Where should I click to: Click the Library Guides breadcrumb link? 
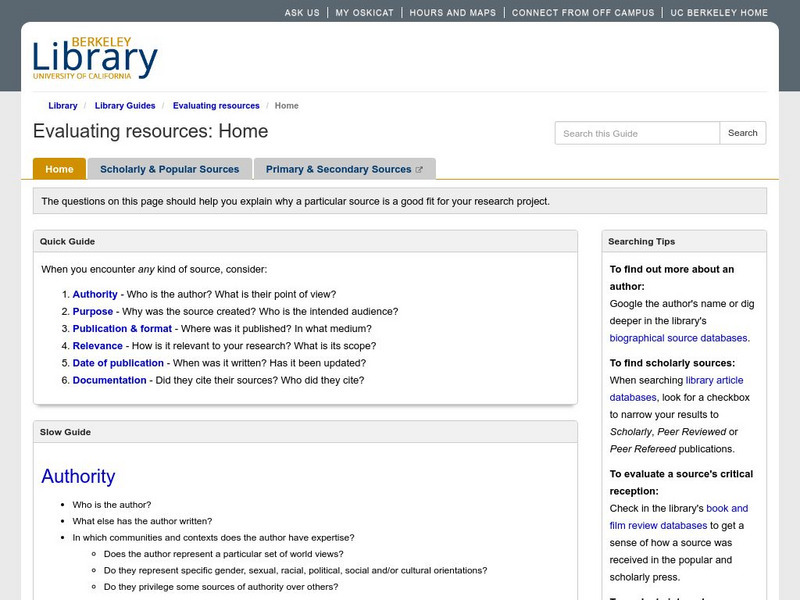(124, 105)
